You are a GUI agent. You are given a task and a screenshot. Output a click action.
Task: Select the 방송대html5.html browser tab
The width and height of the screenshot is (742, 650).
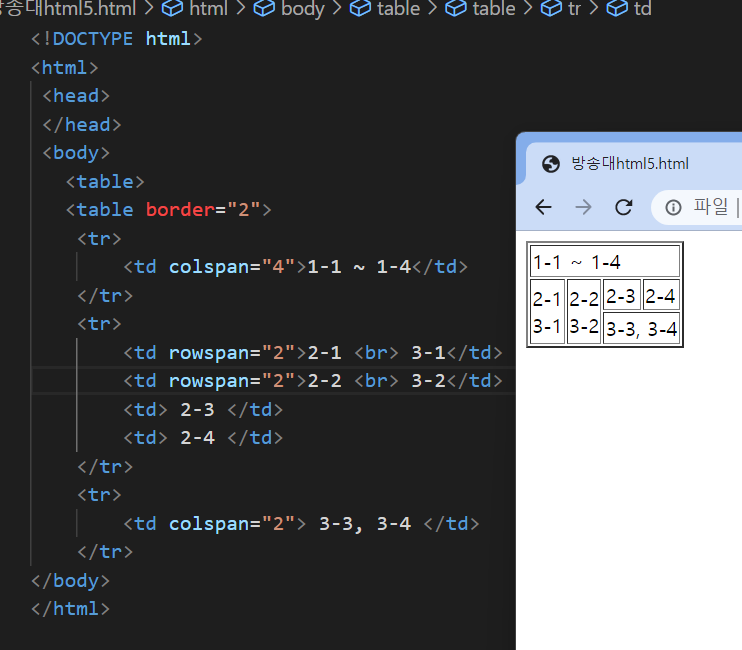(634, 163)
